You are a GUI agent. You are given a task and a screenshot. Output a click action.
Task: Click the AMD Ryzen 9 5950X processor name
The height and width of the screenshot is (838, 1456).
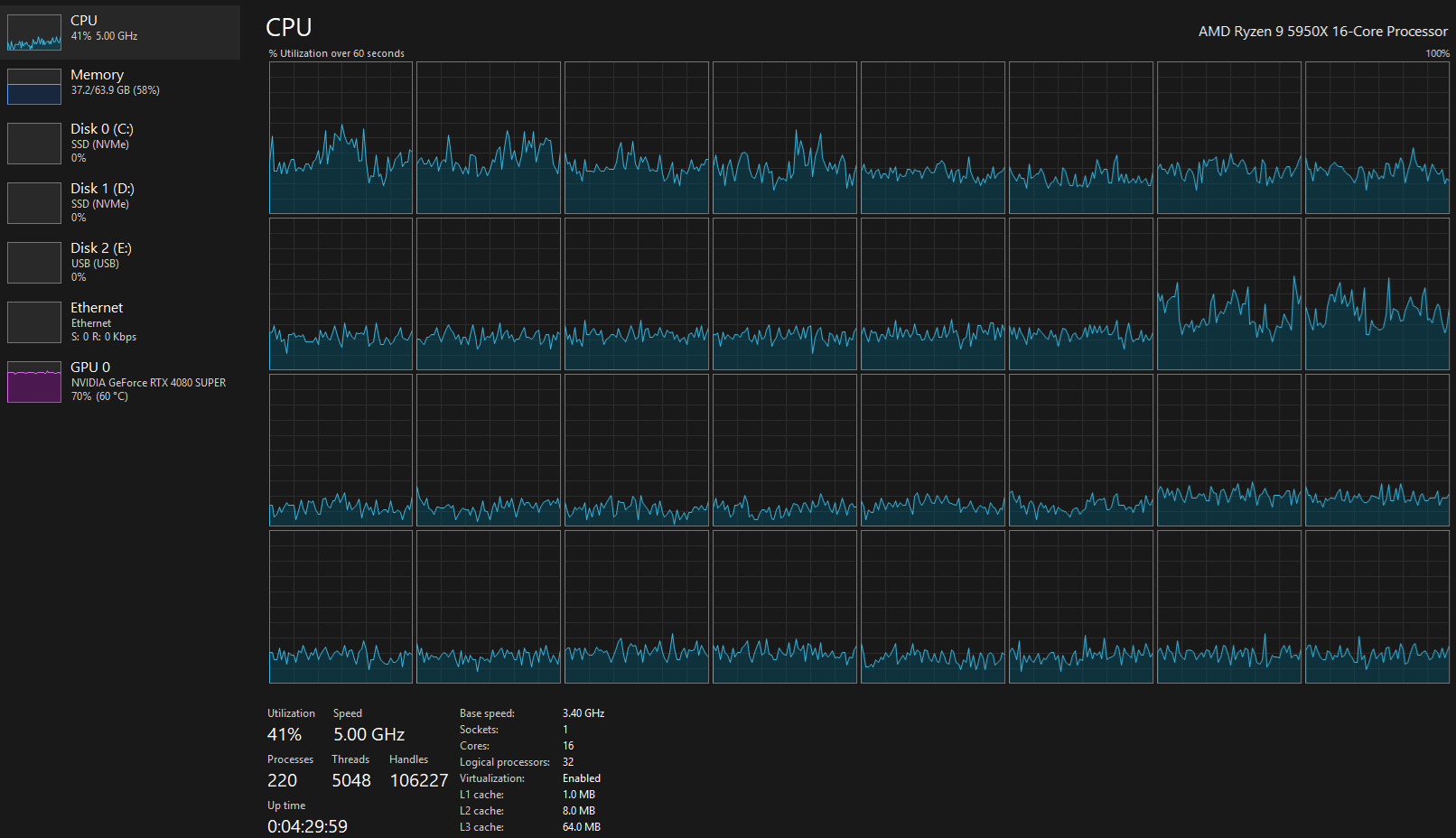1322,32
